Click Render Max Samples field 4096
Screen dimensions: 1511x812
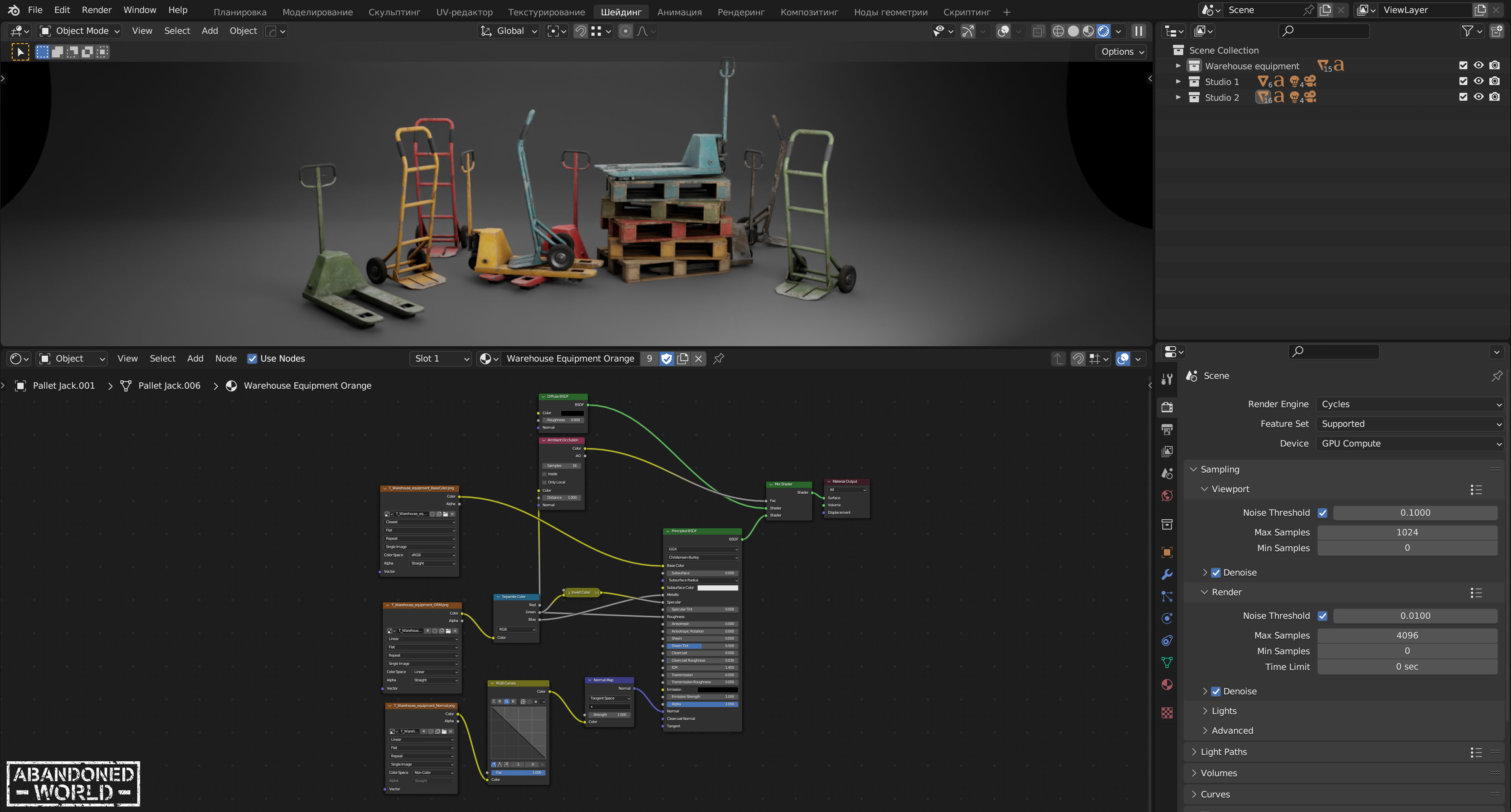click(1407, 635)
